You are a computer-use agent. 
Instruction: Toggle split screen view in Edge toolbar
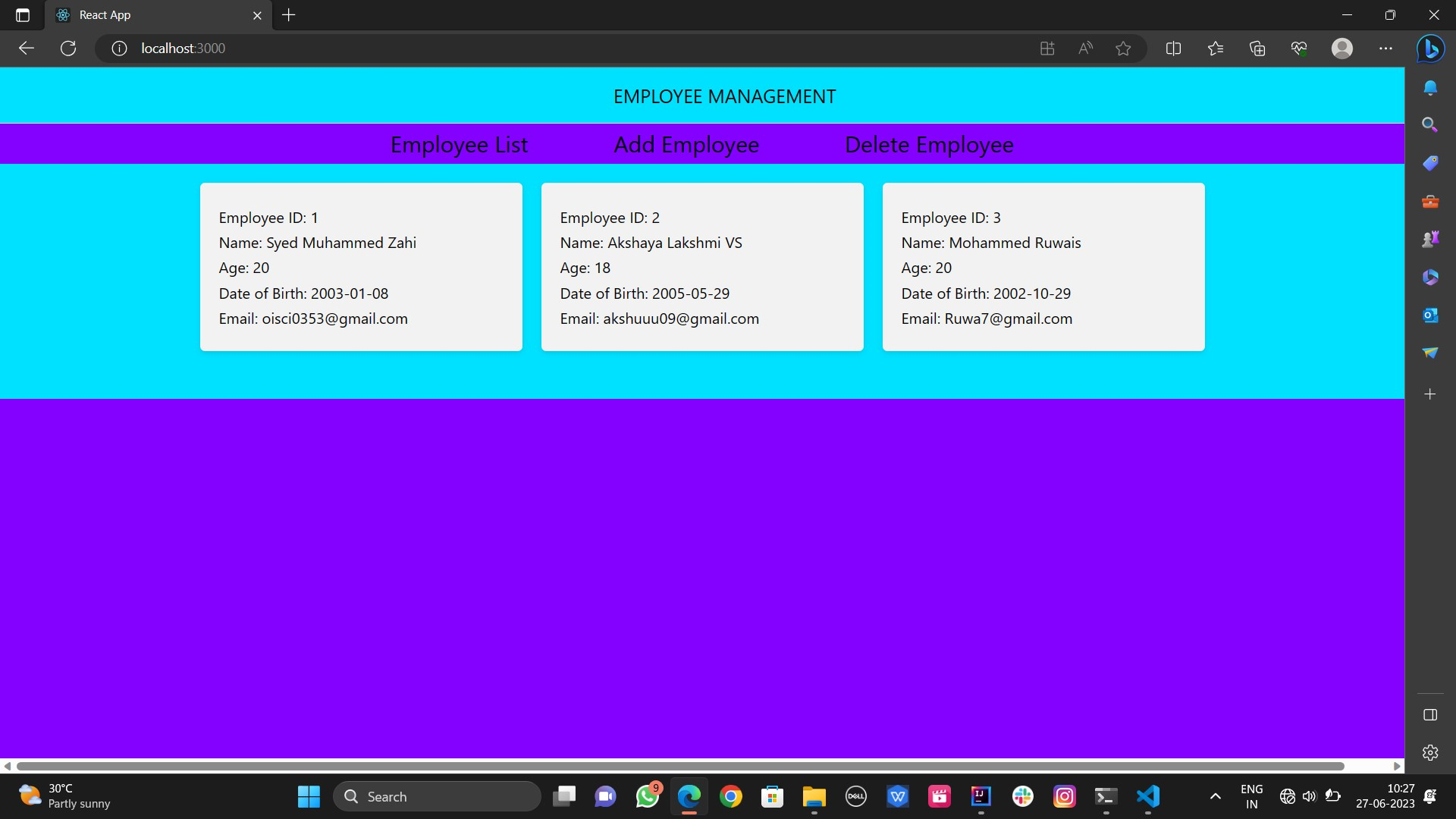tap(1173, 48)
